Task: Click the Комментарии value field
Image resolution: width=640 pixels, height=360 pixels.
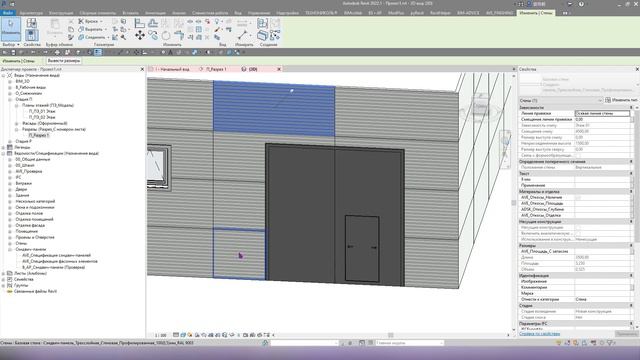Action: point(602,288)
